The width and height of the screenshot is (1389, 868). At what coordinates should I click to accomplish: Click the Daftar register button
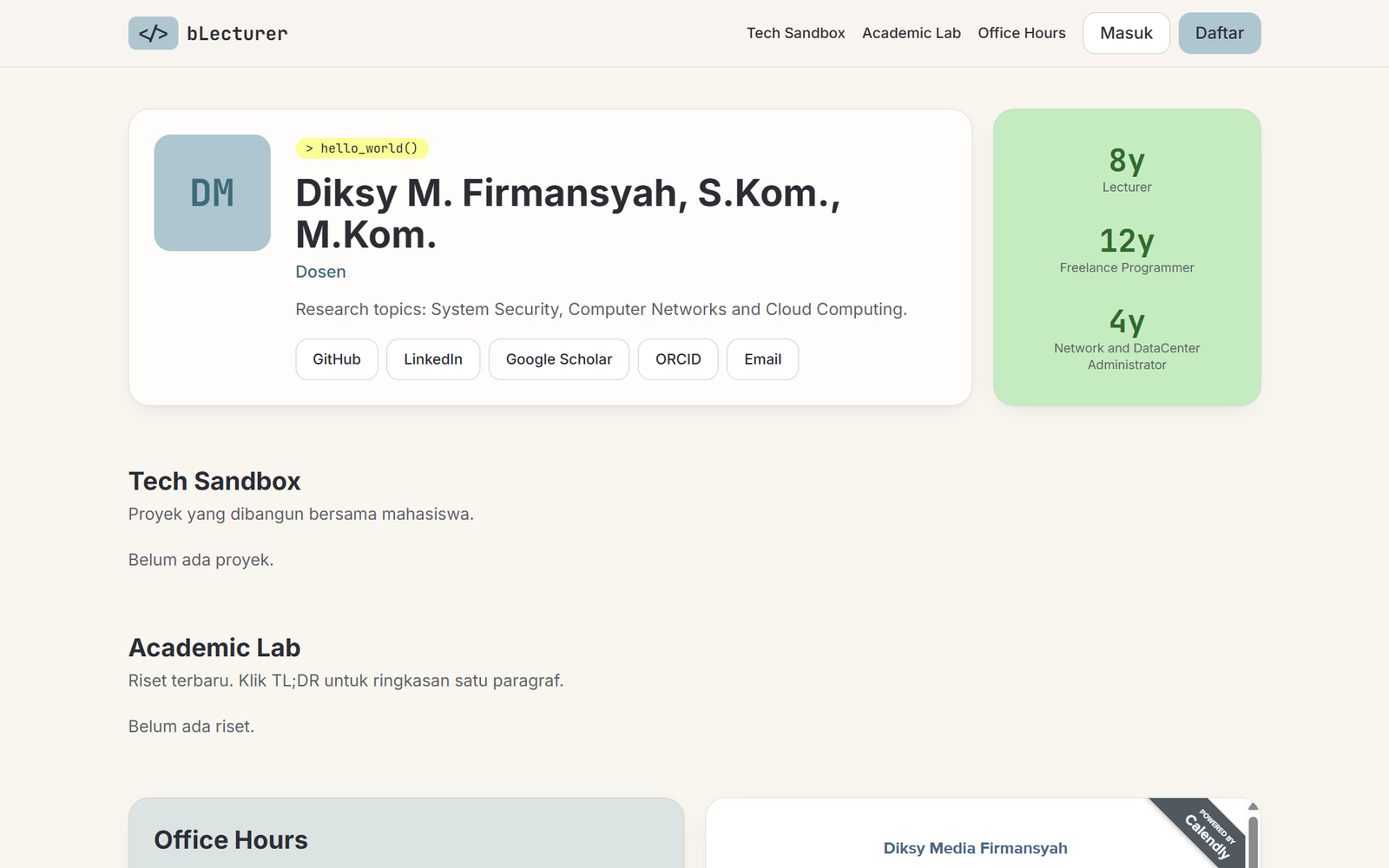tap(1220, 33)
